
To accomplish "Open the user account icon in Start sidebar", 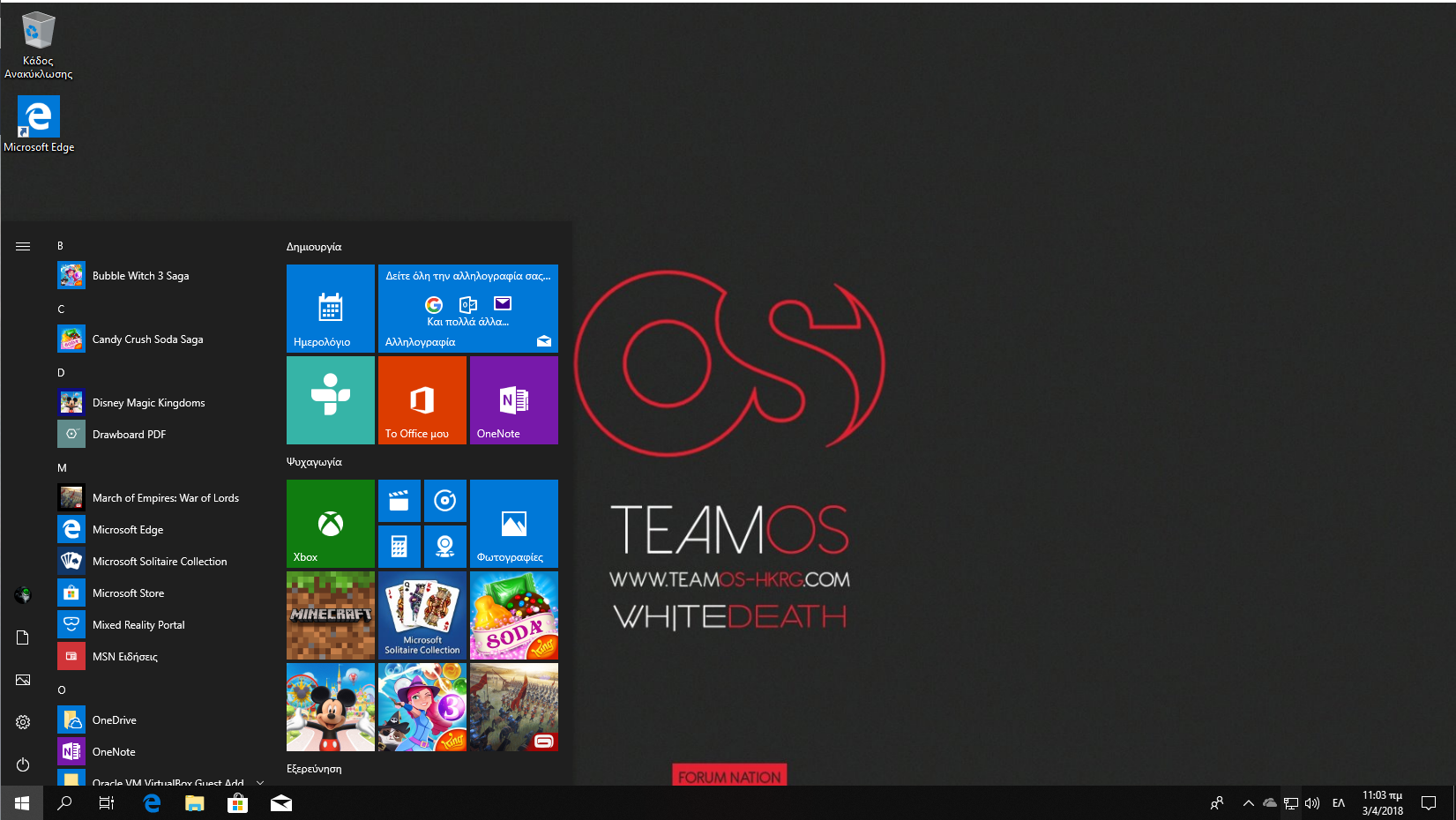I will point(23,595).
